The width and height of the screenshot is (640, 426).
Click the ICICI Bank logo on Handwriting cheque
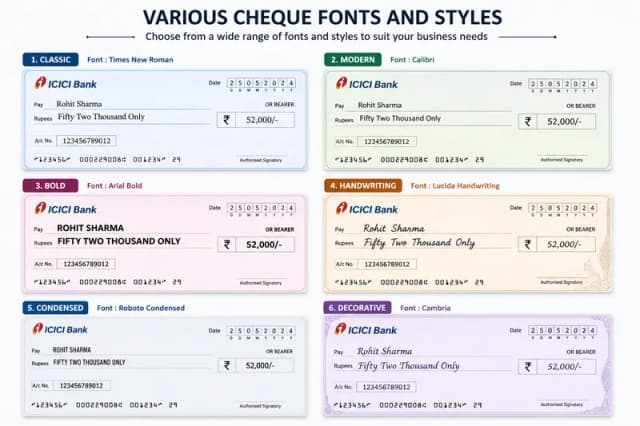click(x=367, y=209)
